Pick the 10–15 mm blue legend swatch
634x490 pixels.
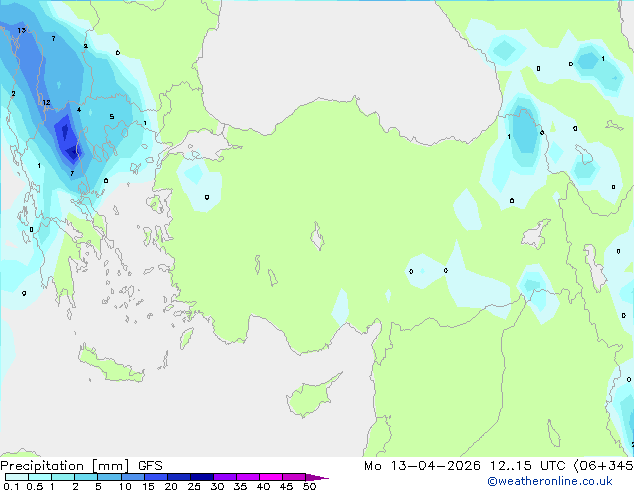coord(133,477)
